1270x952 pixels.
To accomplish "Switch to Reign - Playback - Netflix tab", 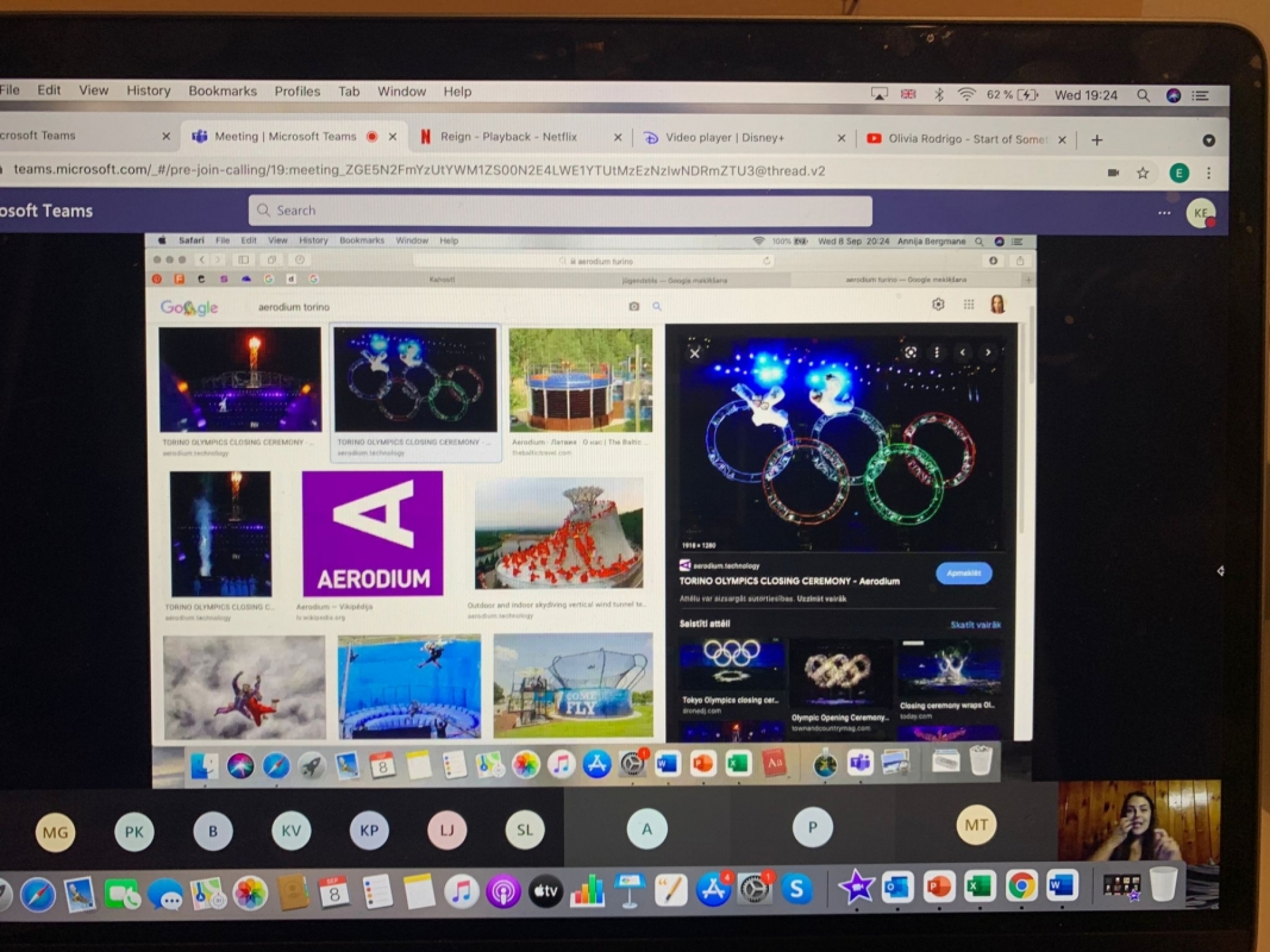I will (x=509, y=137).
